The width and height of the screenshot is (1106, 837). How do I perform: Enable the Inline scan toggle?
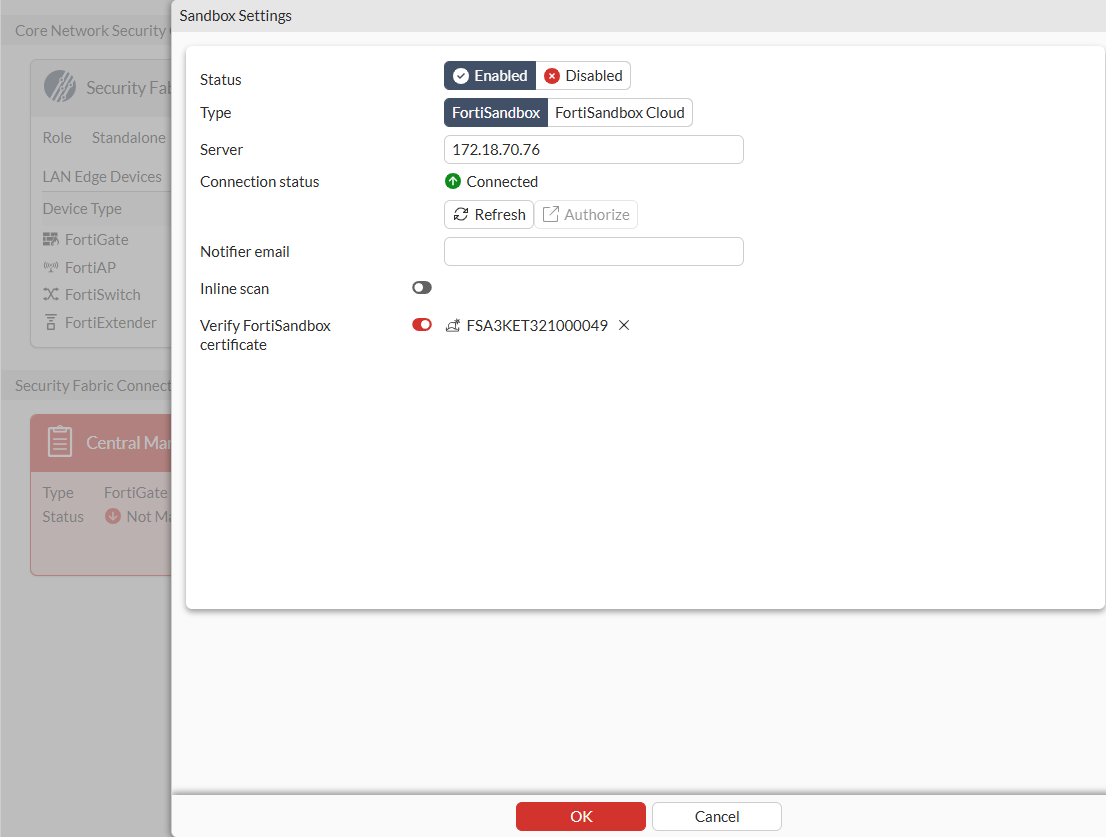[421, 287]
